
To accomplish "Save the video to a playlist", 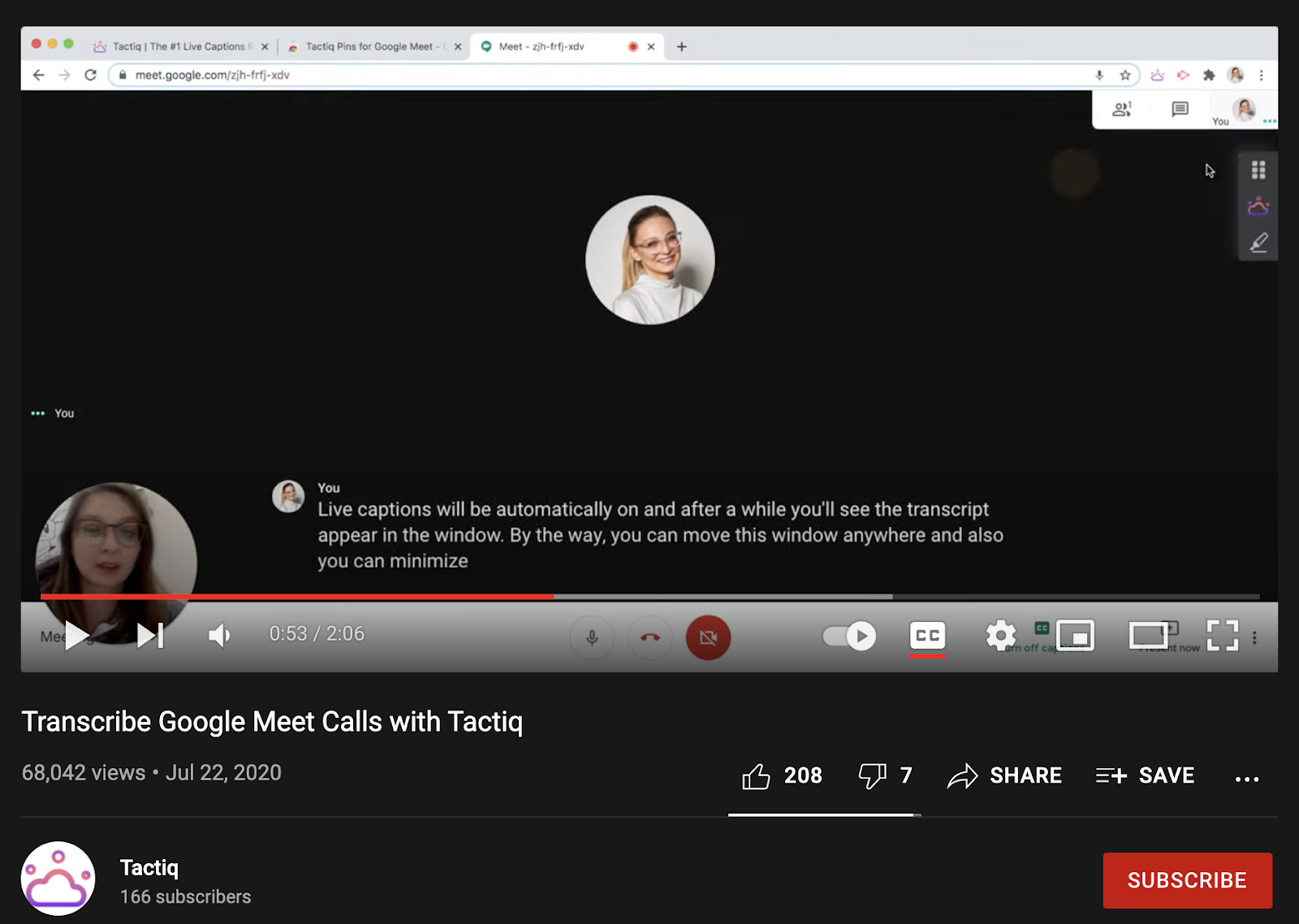I will pos(1145,776).
